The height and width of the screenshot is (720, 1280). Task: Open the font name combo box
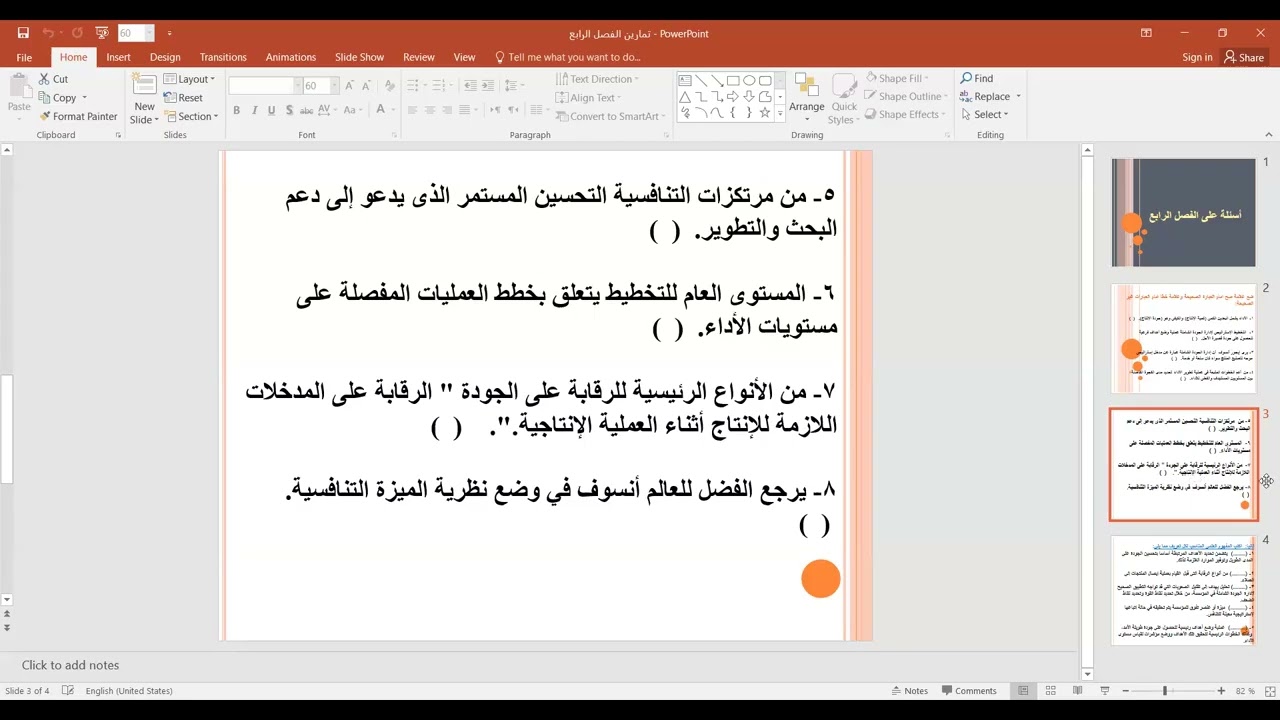click(264, 86)
